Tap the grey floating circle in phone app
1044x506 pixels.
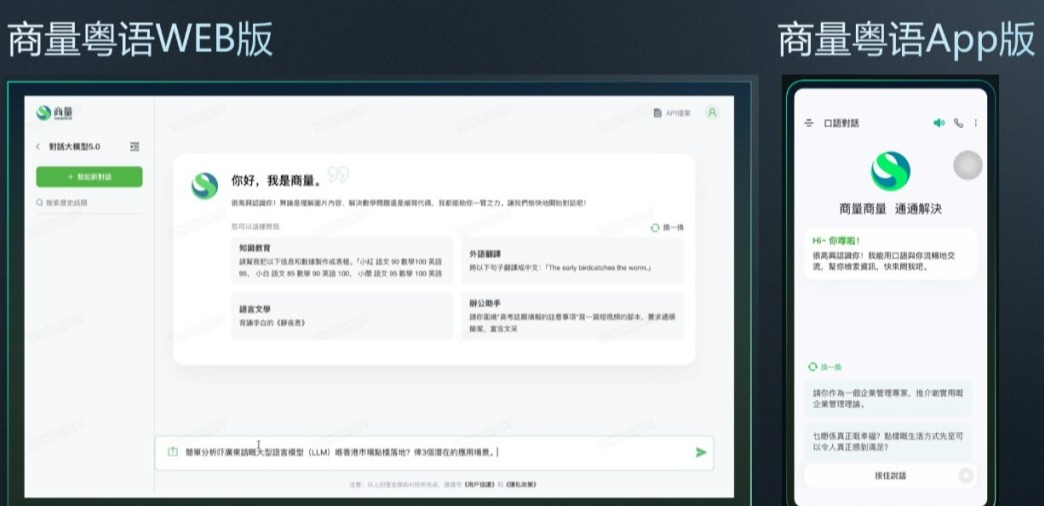tap(968, 165)
